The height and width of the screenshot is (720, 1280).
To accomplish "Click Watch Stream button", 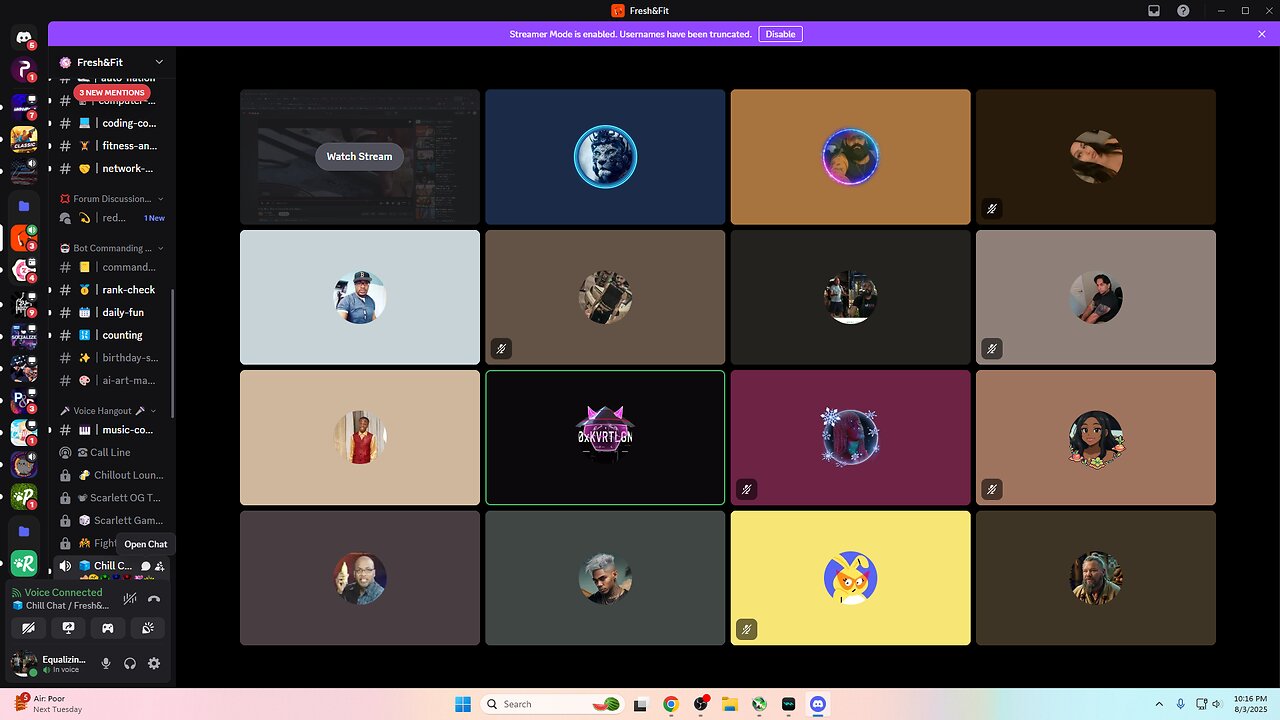I will click(x=359, y=156).
